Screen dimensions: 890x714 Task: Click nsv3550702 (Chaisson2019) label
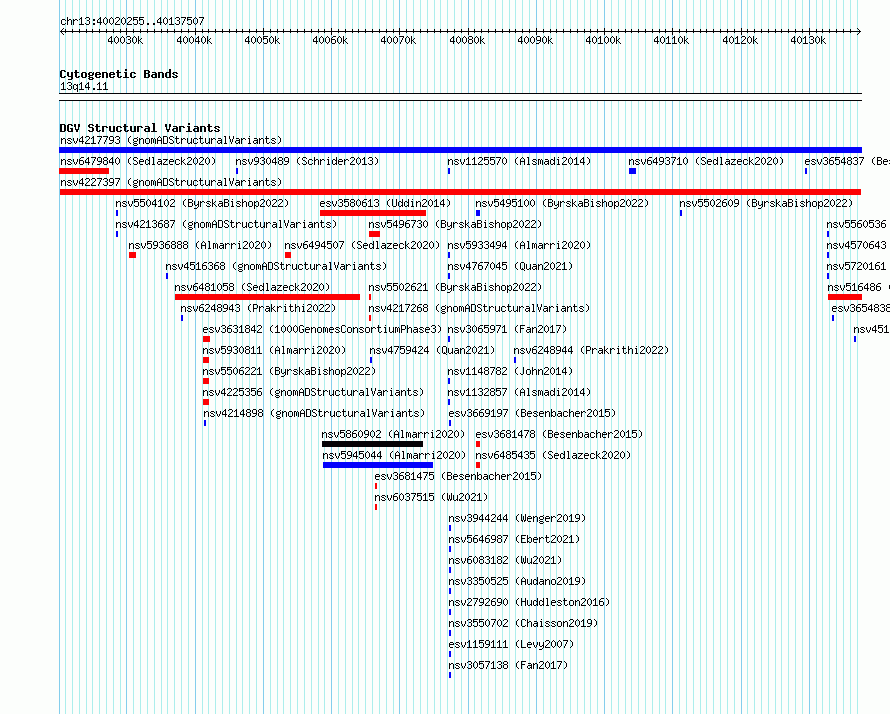coord(523,623)
